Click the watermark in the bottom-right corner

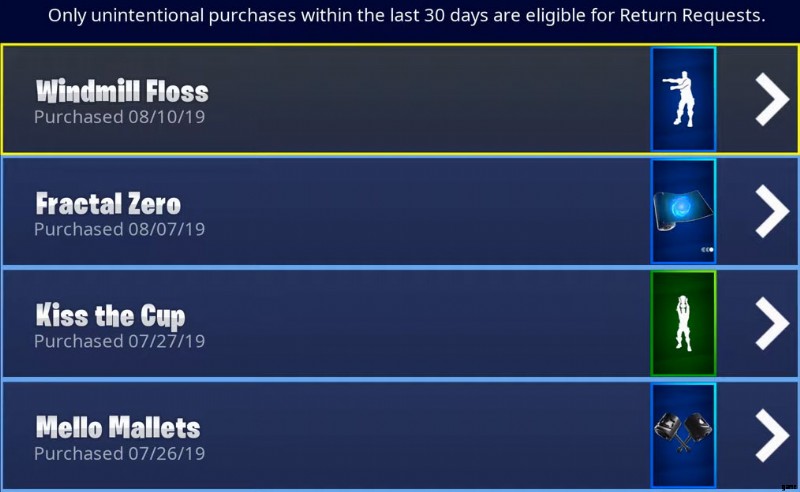pyautogui.click(x=788, y=481)
